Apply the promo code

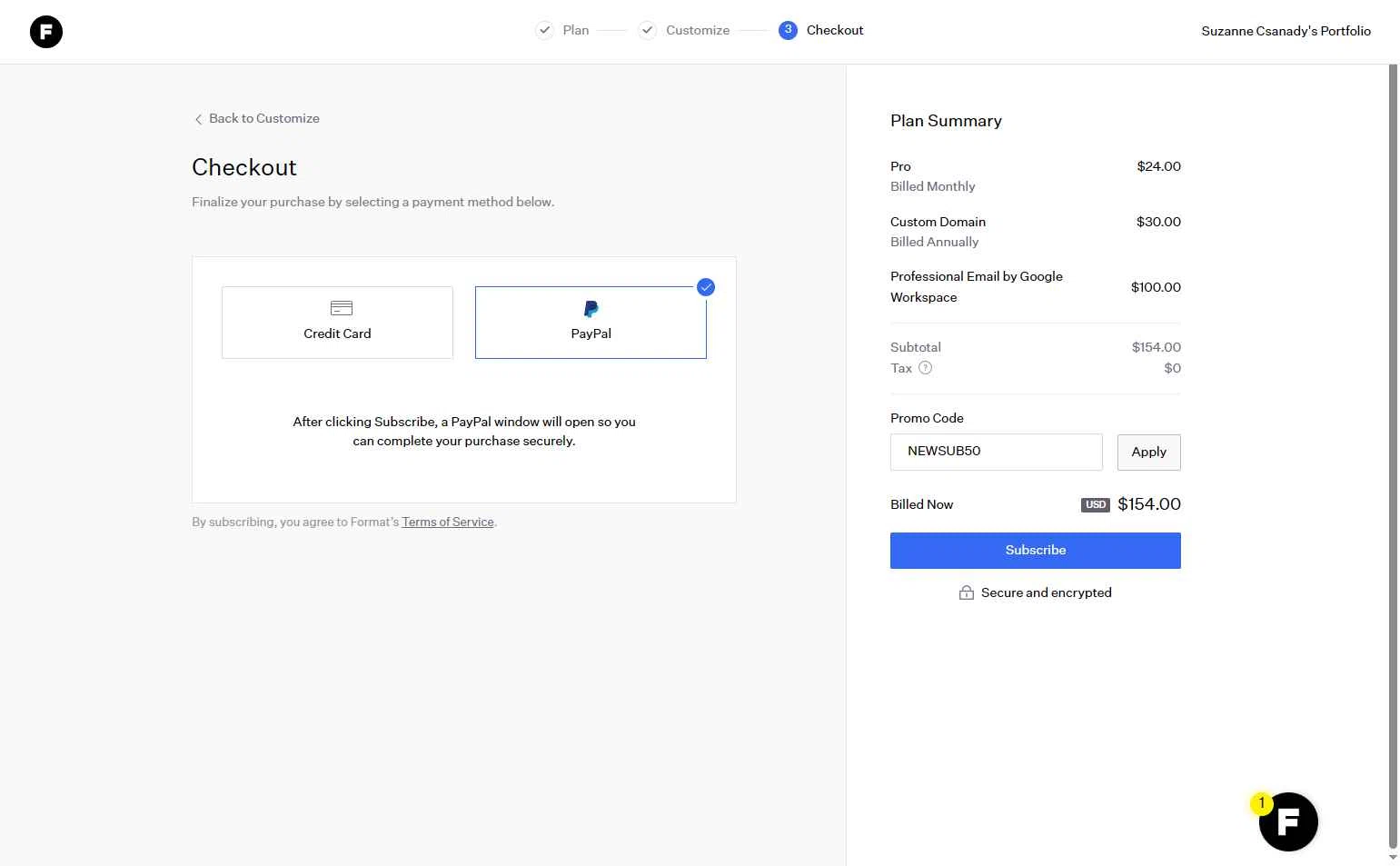[x=1148, y=452]
